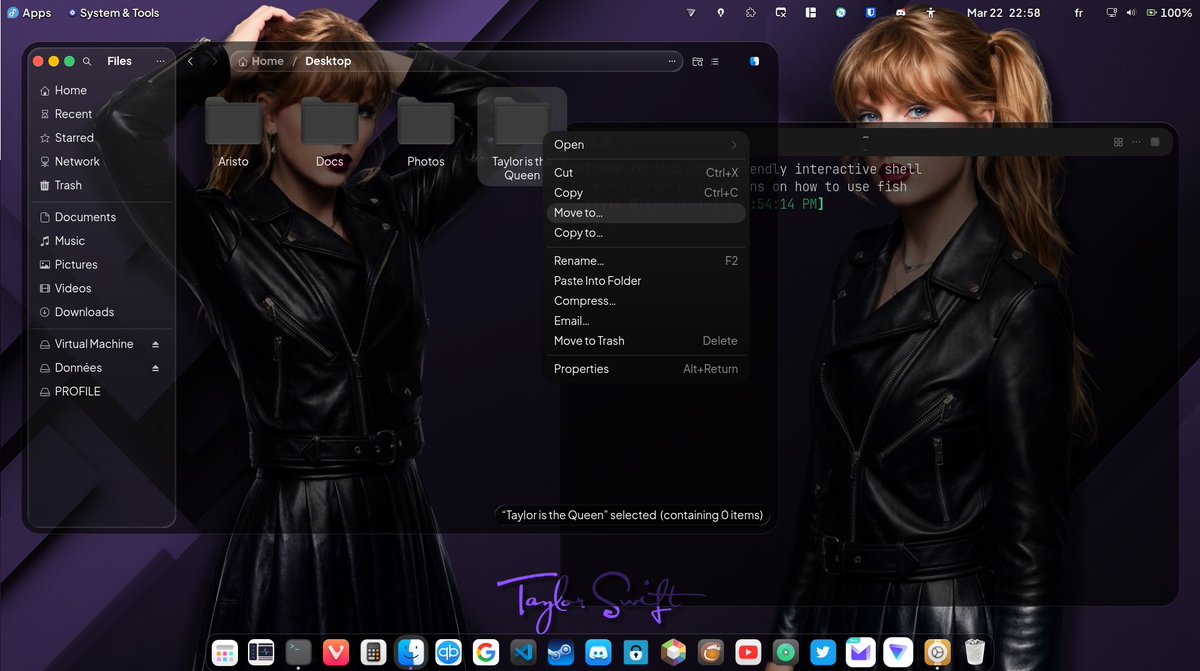Open YouTube from the dock

747,652
